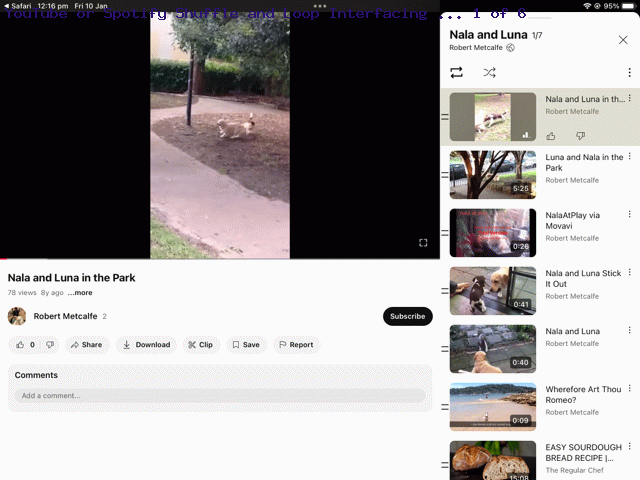Grab reorder handle of NalaAtPlay via Movavi

tap(445, 233)
